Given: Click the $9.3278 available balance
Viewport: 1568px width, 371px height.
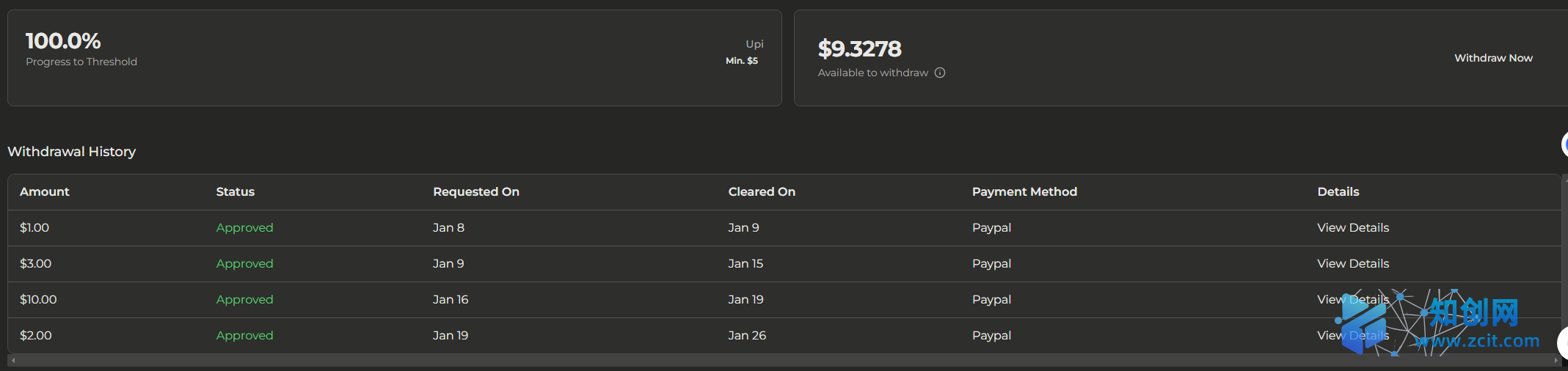Looking at the screenshot, I should coord(860,49).
